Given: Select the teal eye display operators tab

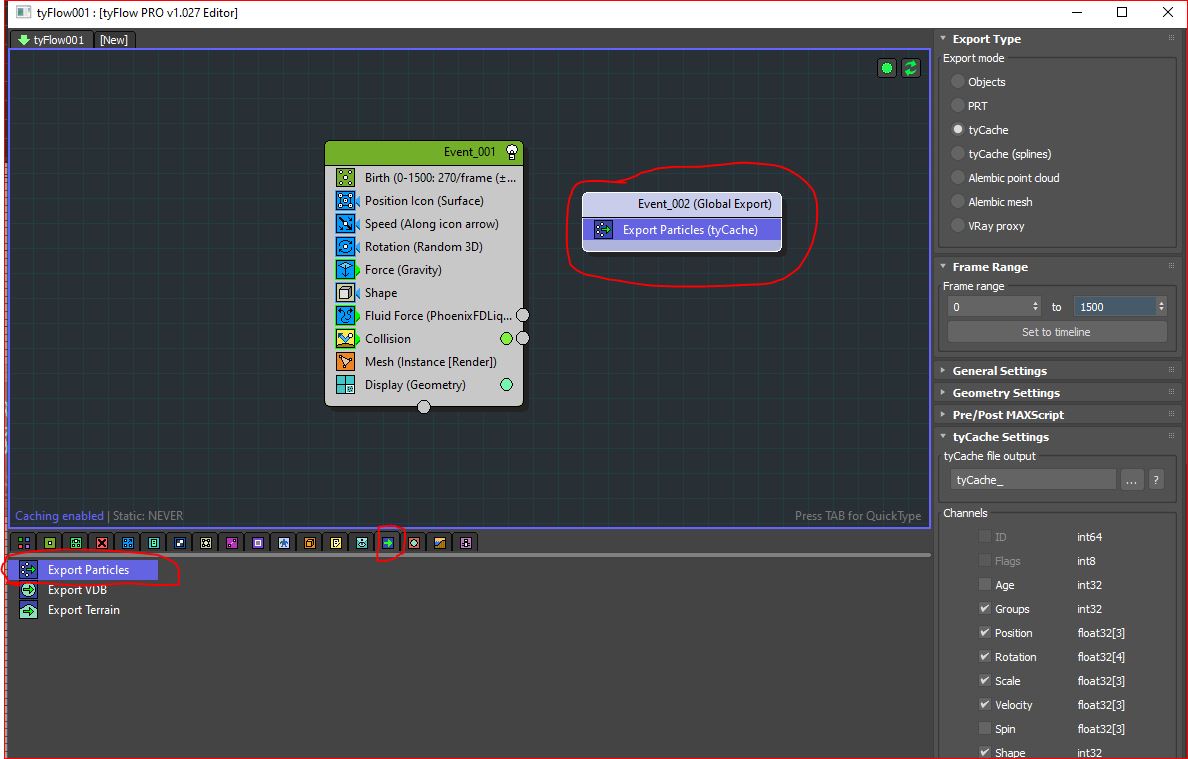Looking at the screenshot, I should 362,543.
